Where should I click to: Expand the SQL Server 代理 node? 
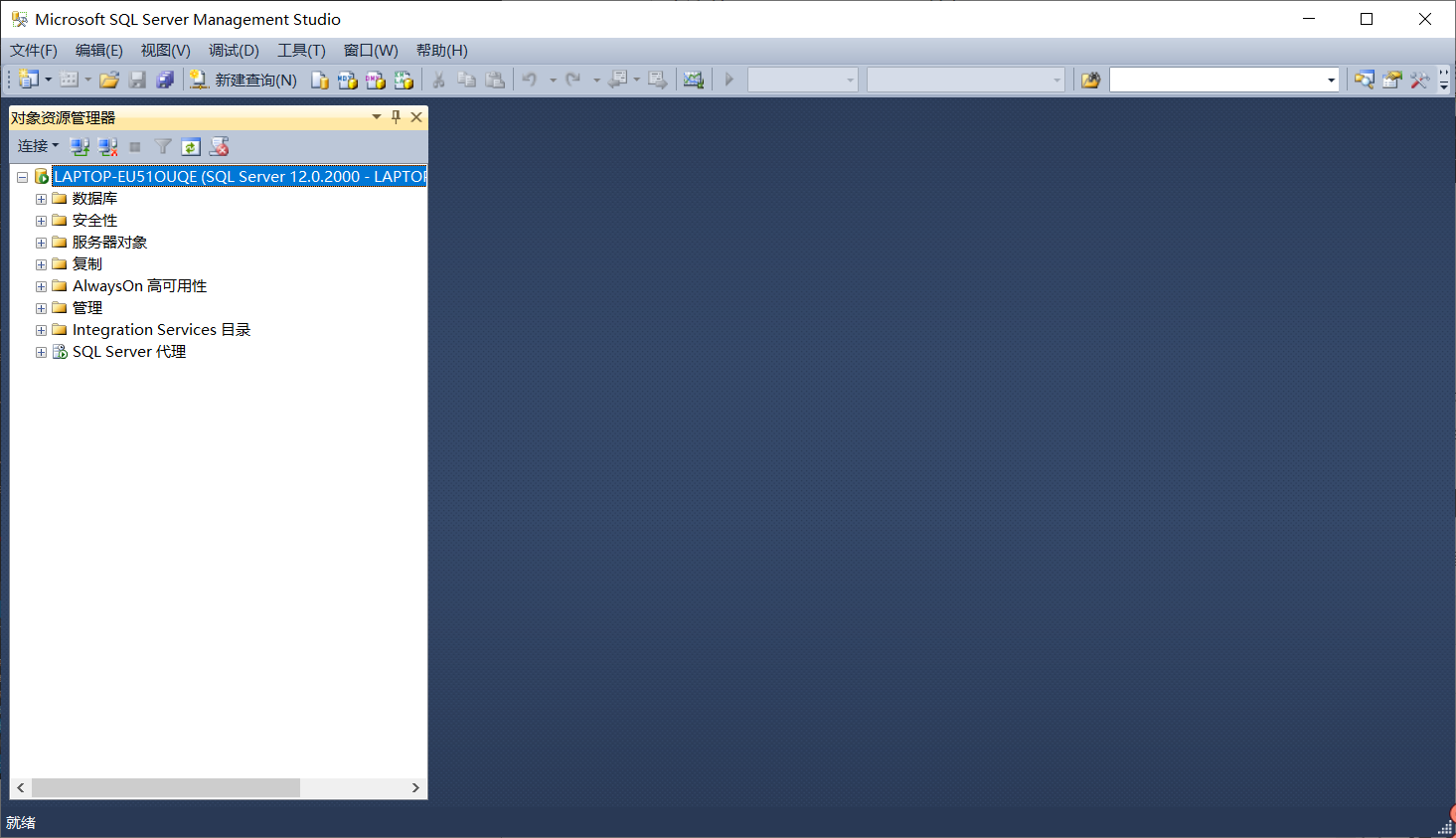click(x=41, y=352)
